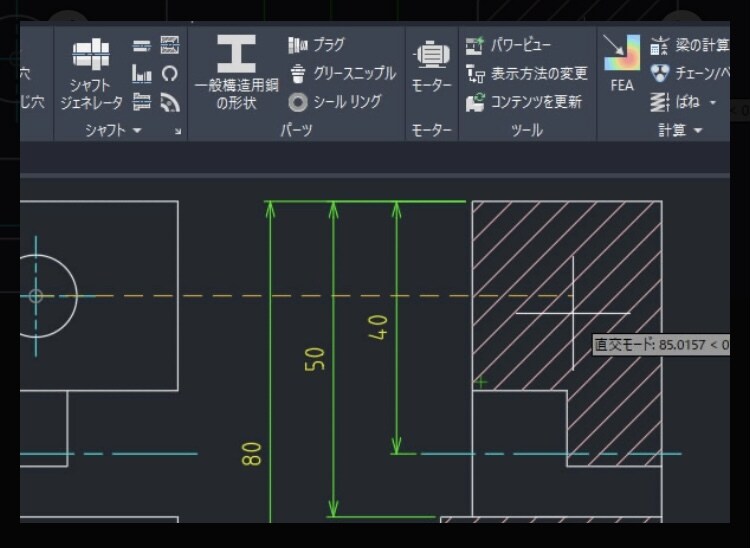Select the open-circle retaining ring icon
This screenshot has height=548, width=750.
pyautogui.click(x=170, y=74)
